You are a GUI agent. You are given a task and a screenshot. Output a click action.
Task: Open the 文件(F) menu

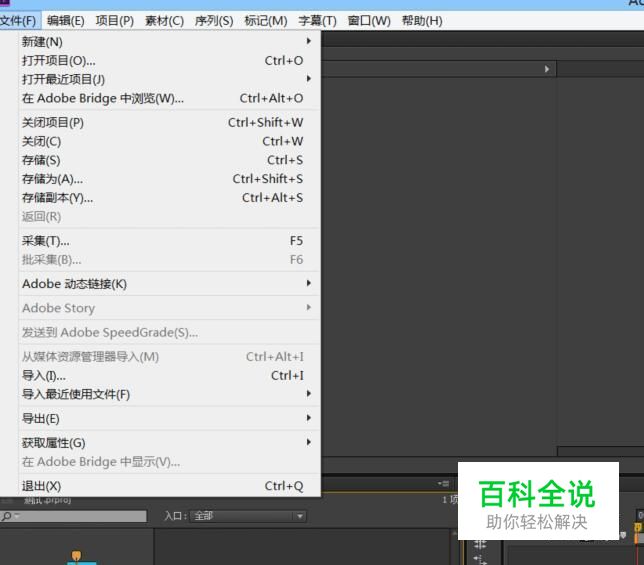click(x=19, y=21)
